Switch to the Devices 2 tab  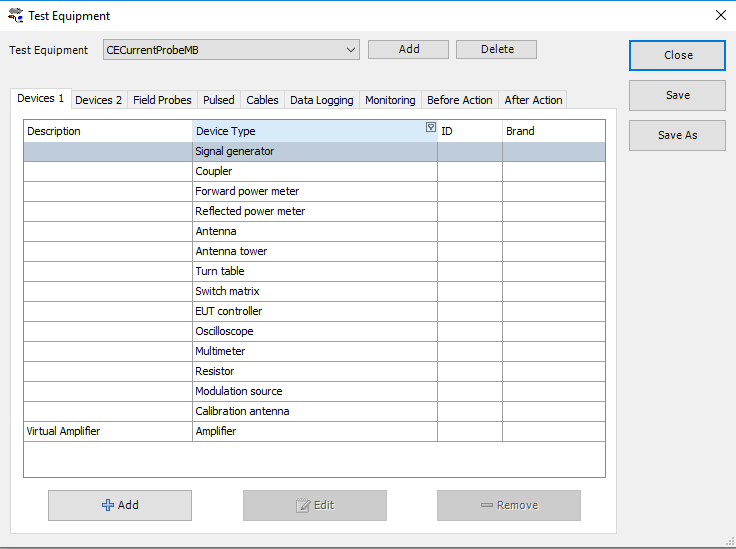click(99, 100)
